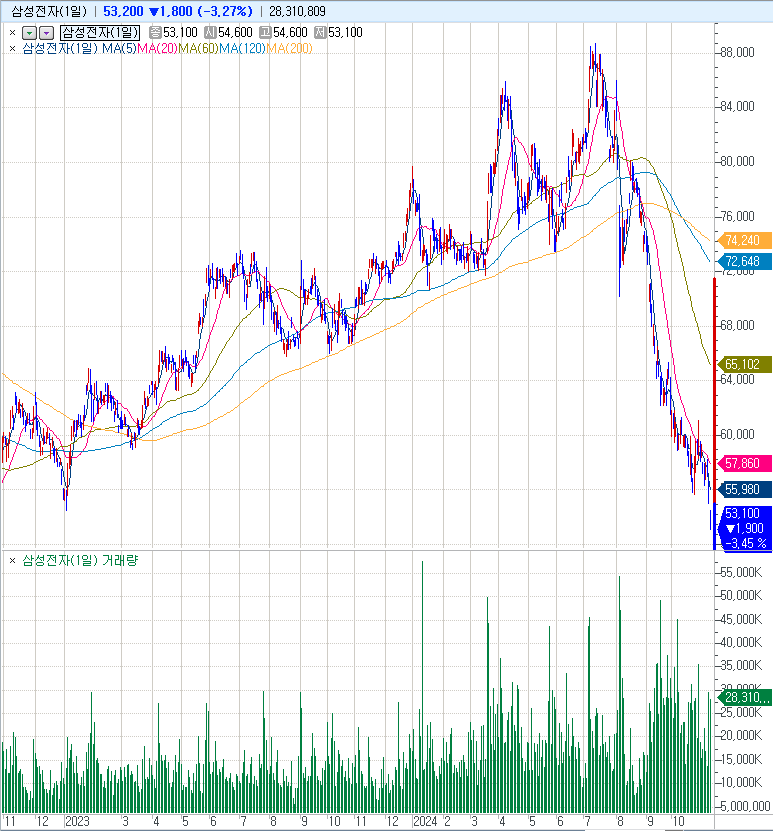Remove the moving average indicator row
This screenshot has width=773, height=831.
[12, 48]
